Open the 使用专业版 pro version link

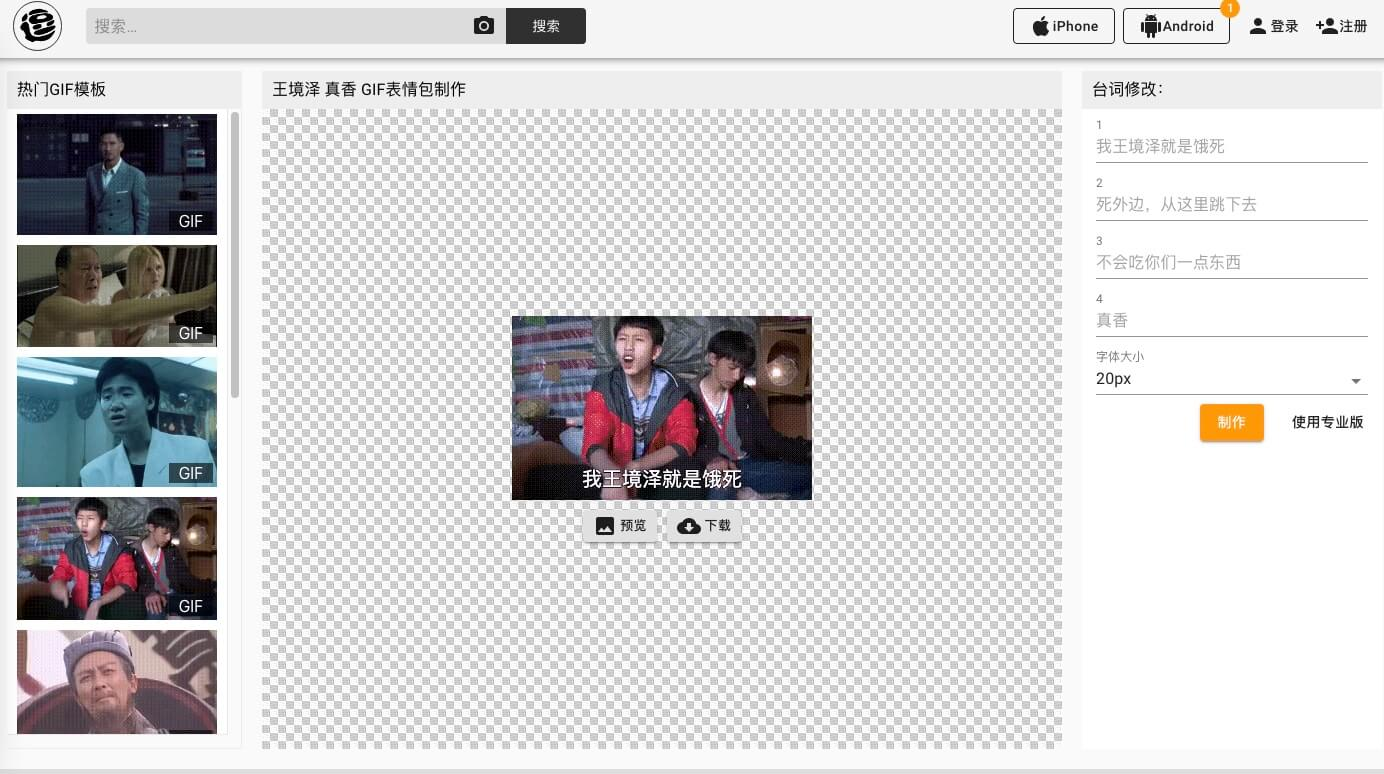pyautogui.click(x=1327, y=422)
